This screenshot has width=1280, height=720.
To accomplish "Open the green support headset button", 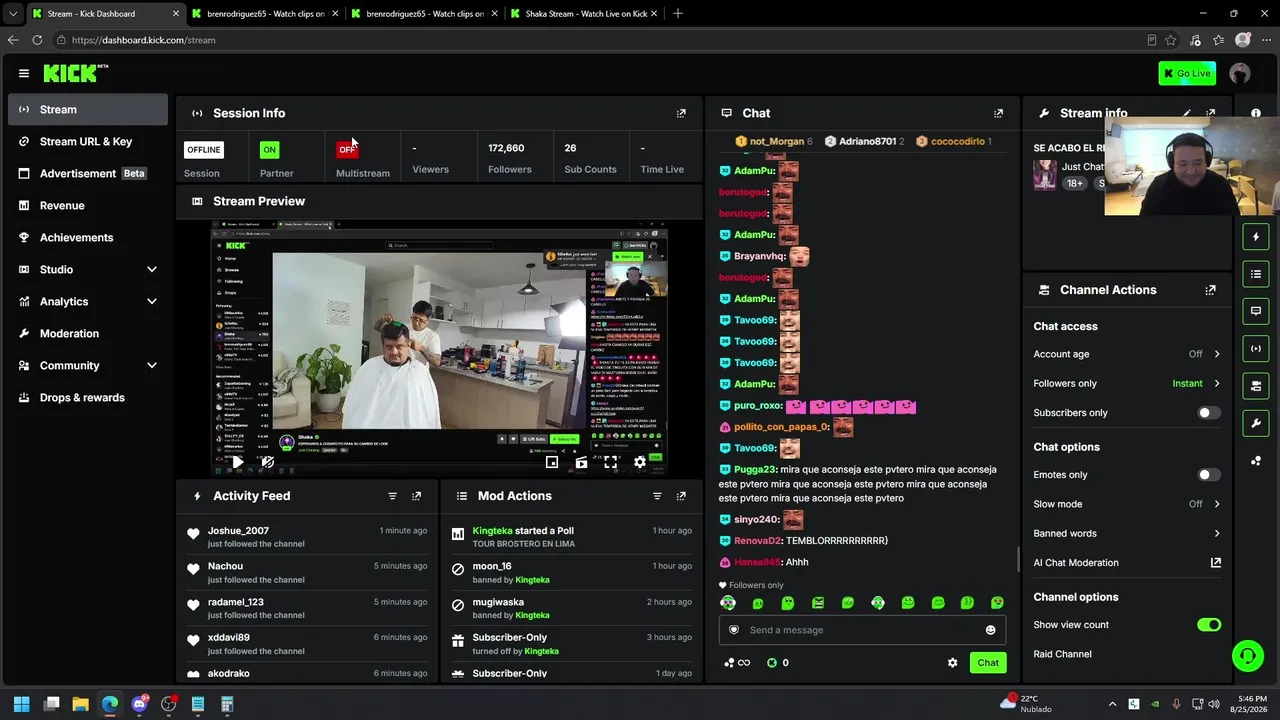I will pos(1247,656).
